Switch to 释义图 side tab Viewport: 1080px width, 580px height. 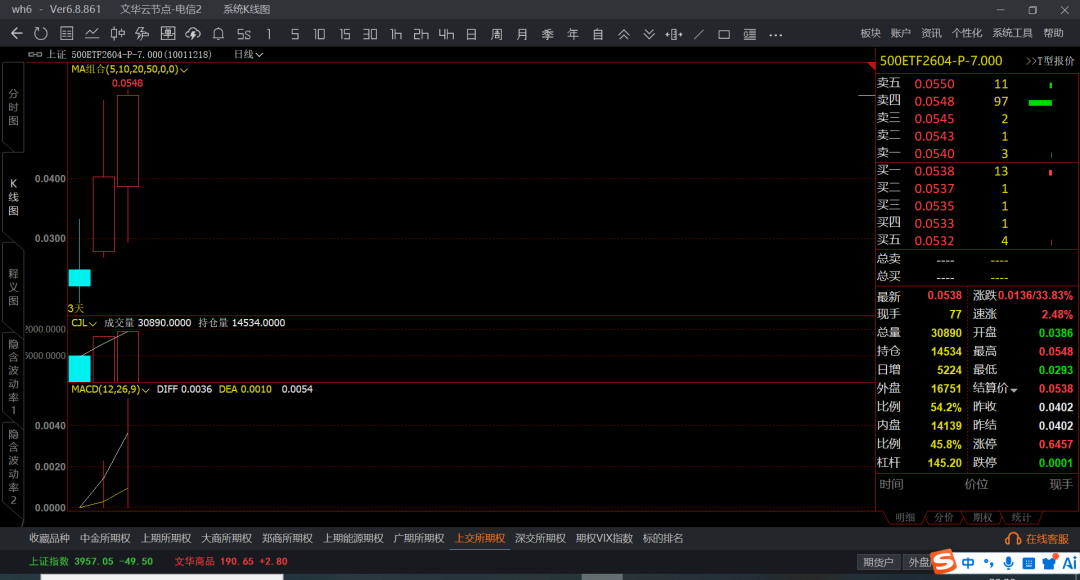(13, 287)
